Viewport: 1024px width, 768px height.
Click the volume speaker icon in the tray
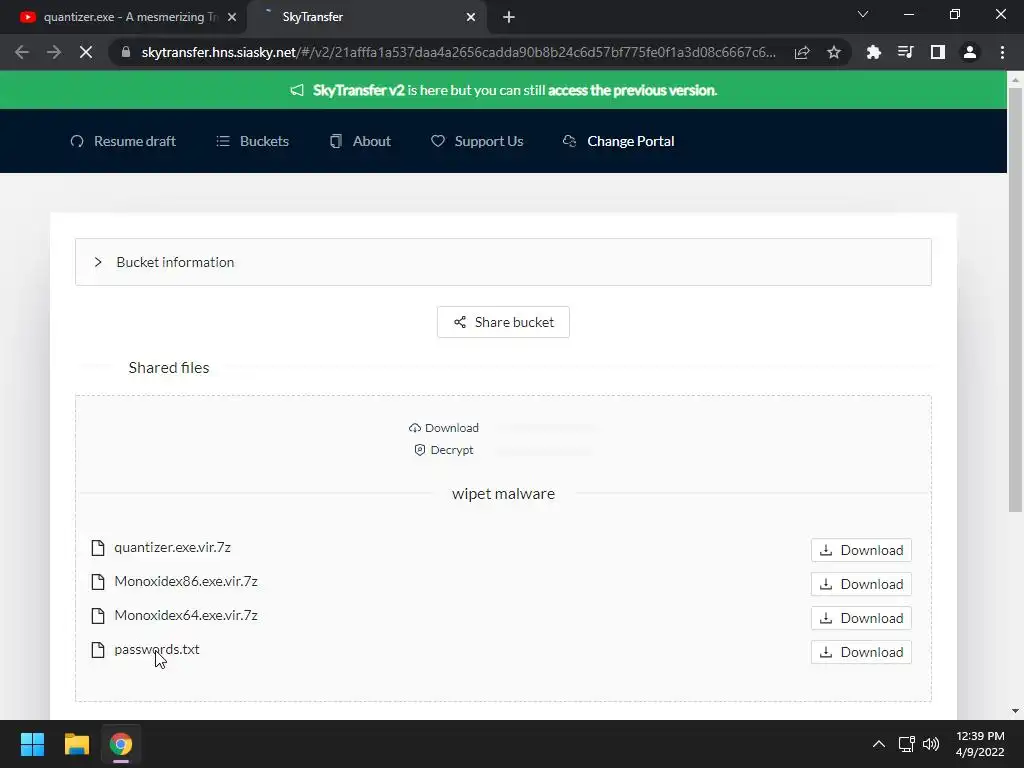(931, 744)
